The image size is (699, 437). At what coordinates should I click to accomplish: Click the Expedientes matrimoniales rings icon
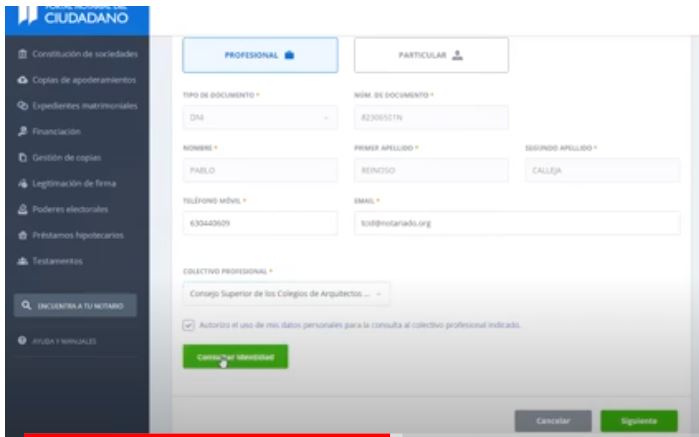point(22,106)
